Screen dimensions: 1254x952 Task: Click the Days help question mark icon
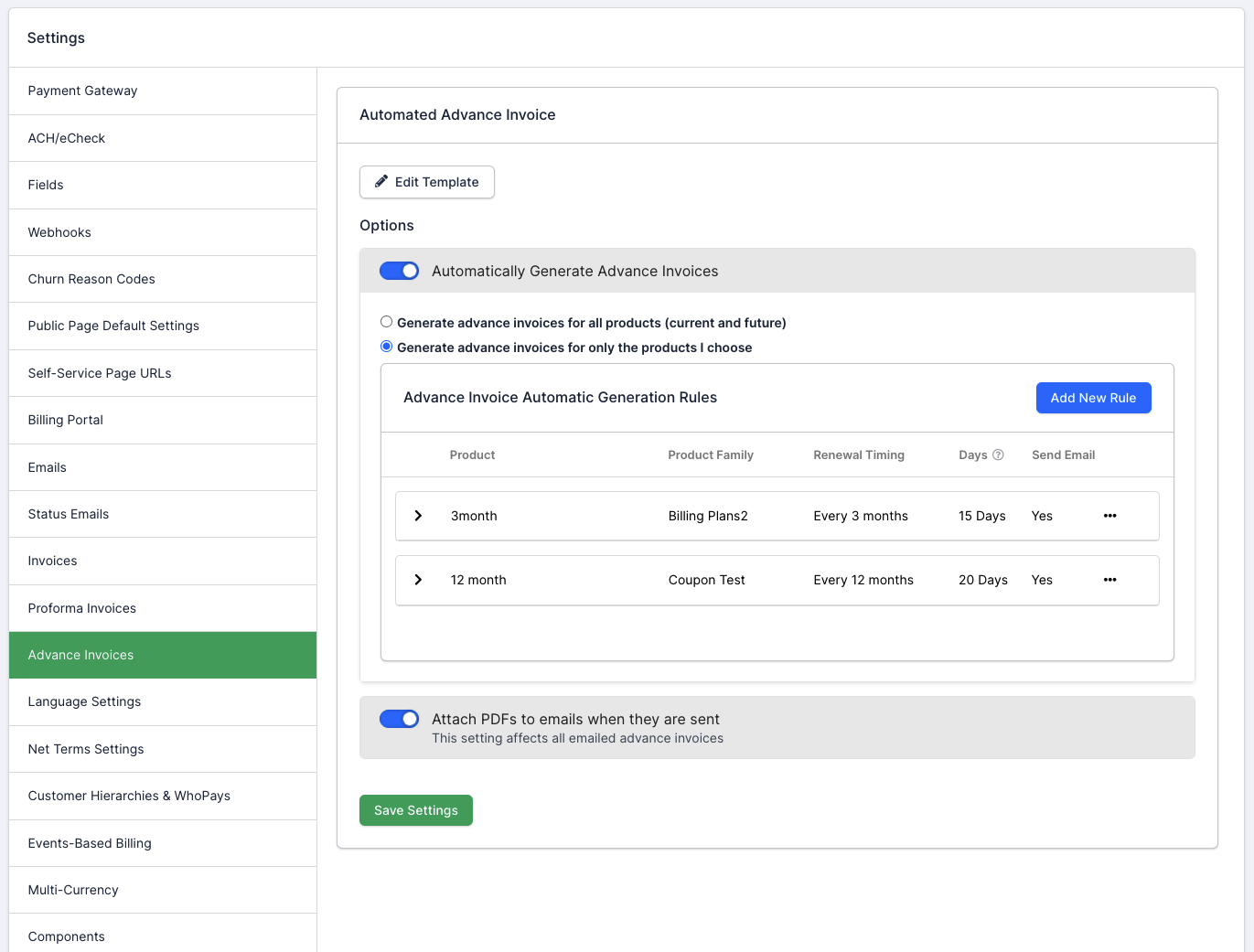pos(998,455)
